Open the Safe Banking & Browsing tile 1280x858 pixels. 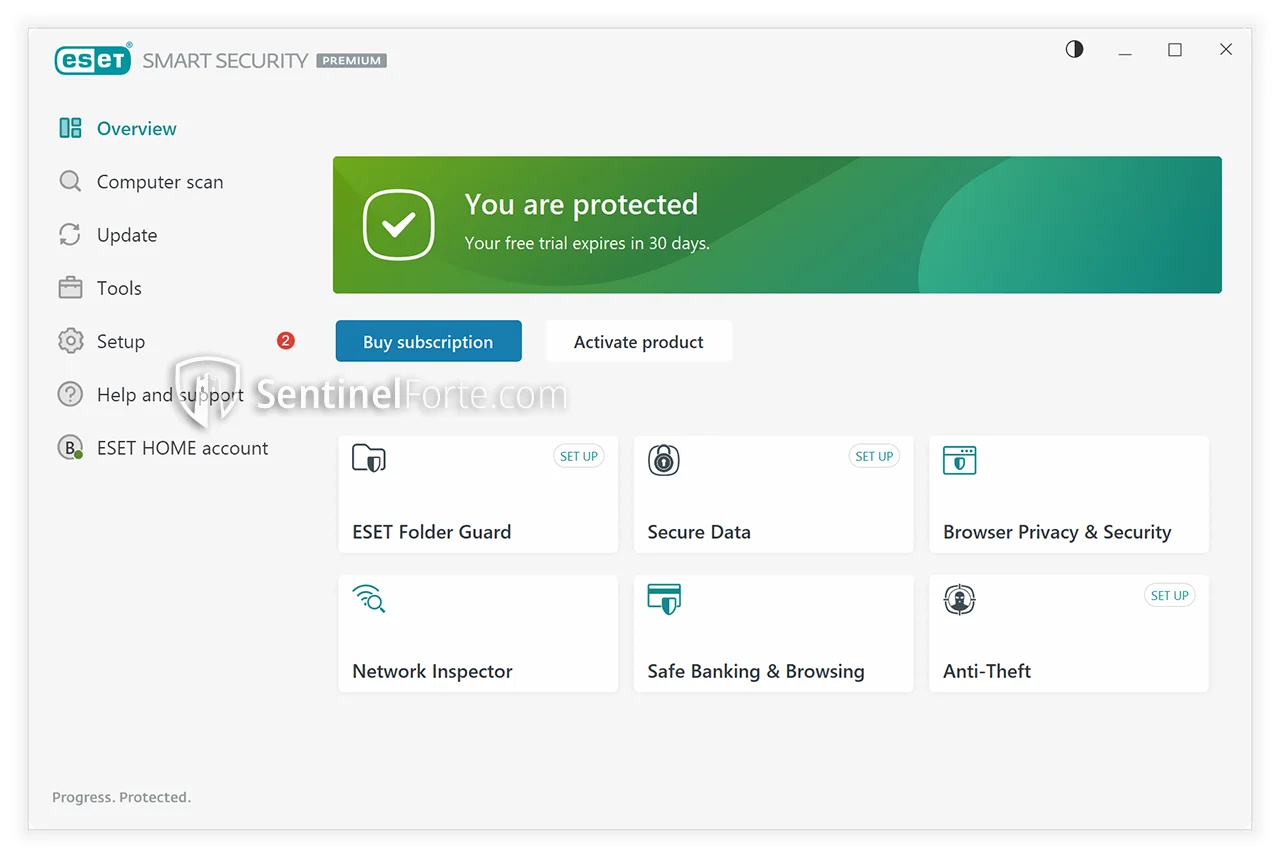(x=773, y=634)
